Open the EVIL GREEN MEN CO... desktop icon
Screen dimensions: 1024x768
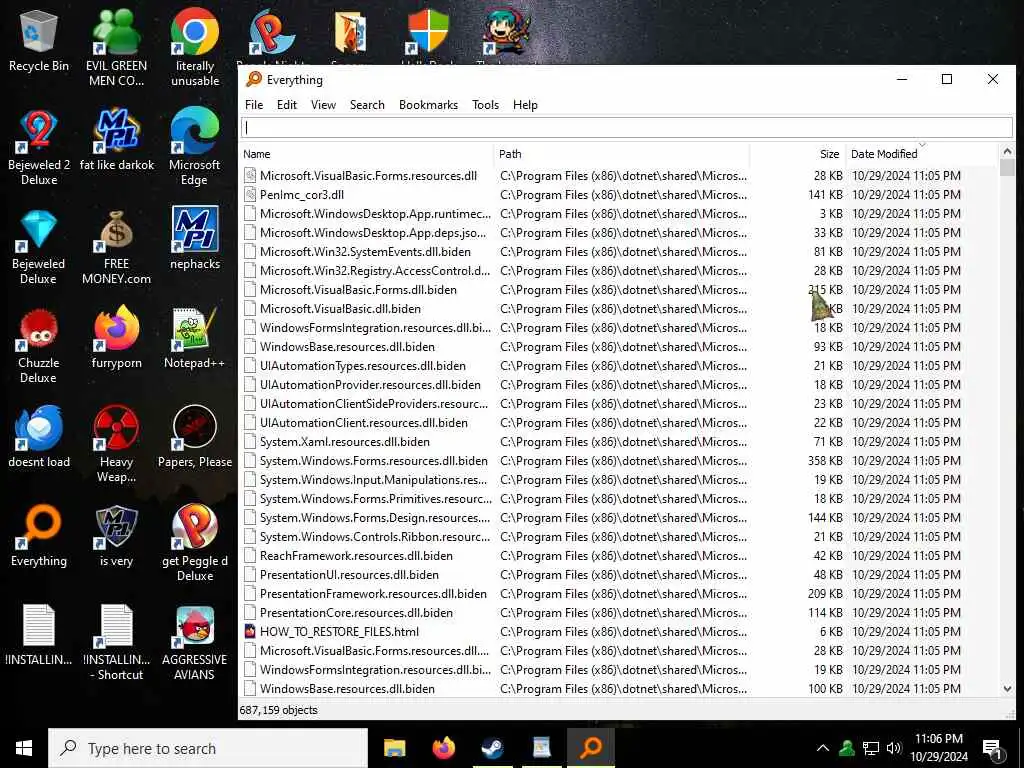pos(116,47)
